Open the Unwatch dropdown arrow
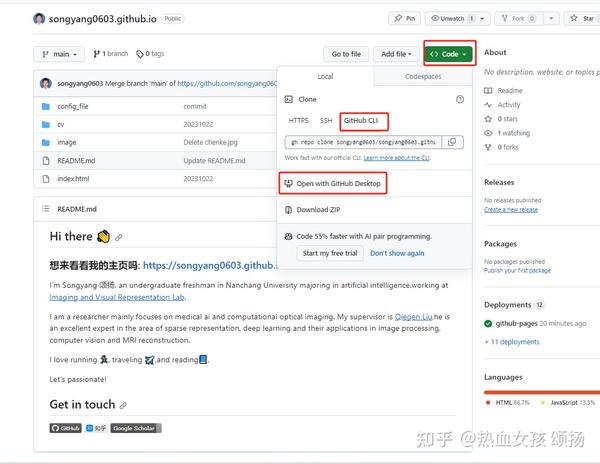Screen dimensions: 600x464 point(483,18)
